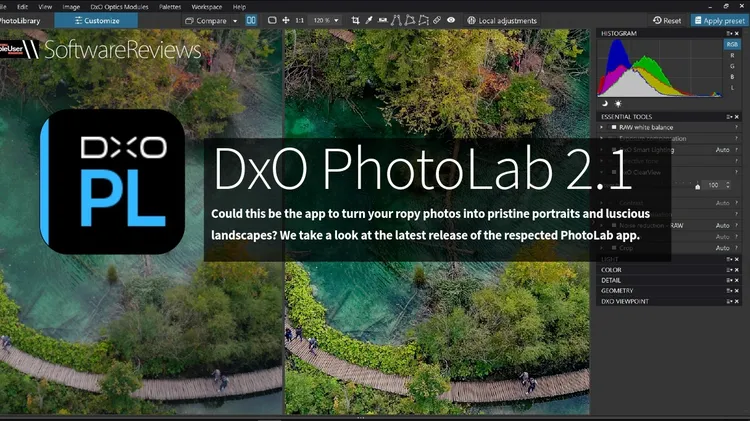Open the Edit menu
The width and height of the screenshot is (750, 421).
[x=22, y=7]
